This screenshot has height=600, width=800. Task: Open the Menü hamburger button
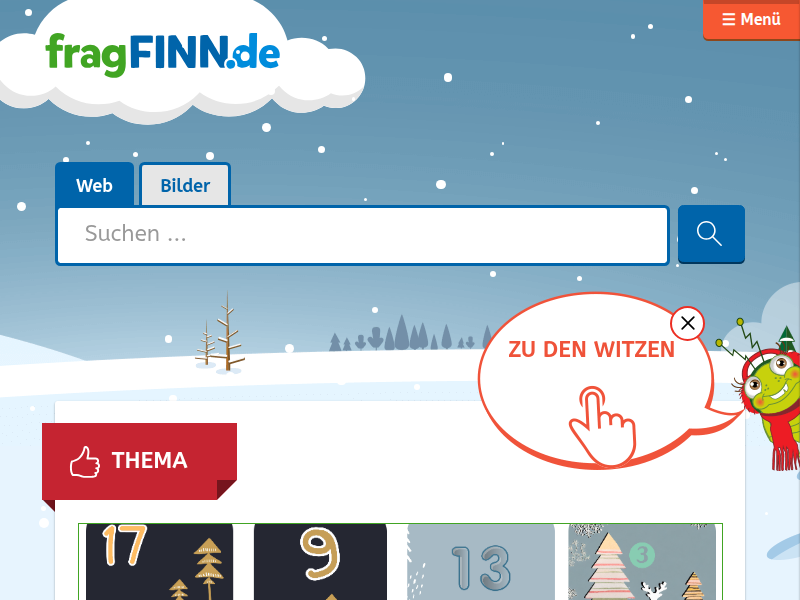coord(751,19)
